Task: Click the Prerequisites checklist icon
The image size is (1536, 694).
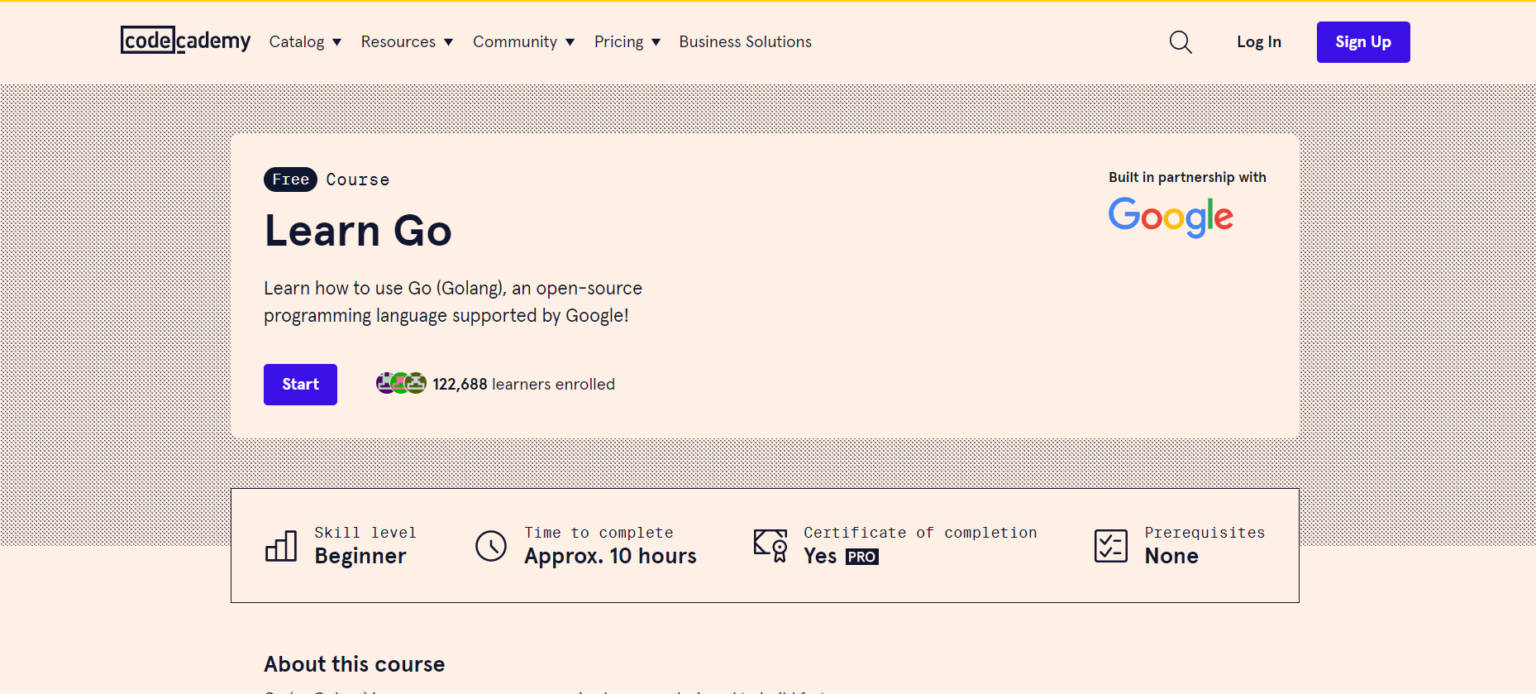Action: 1111,546
